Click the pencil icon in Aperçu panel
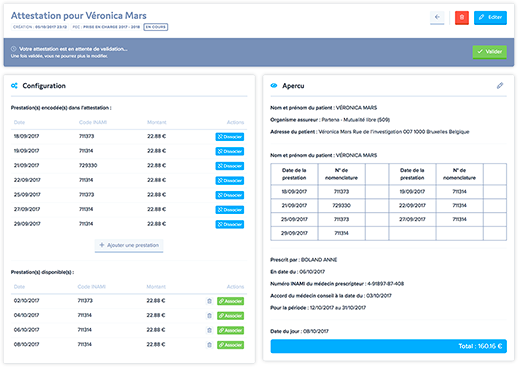518x367 pixels. pyautogui.click(x=500, y=86)
